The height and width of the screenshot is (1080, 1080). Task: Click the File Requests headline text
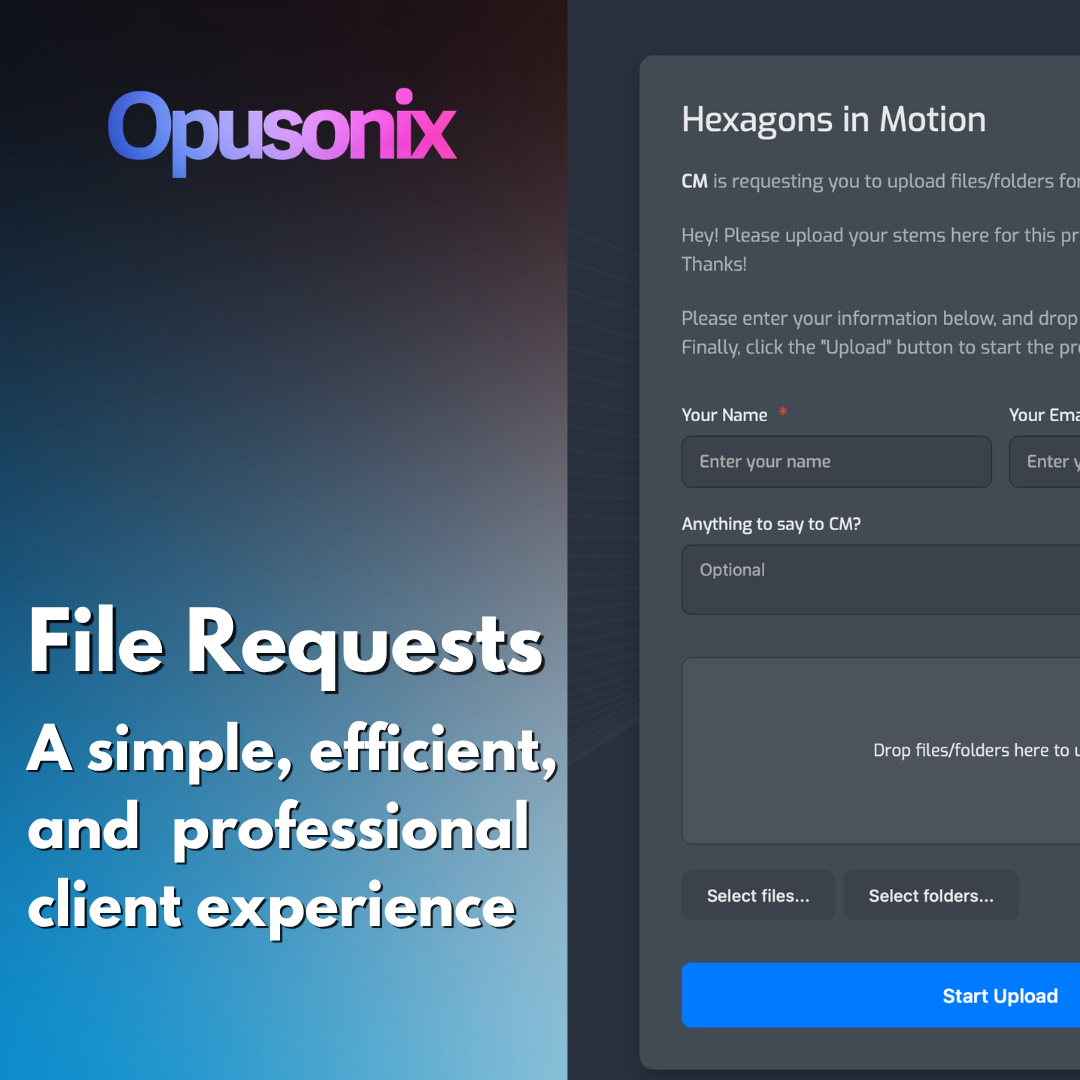[x=287, y=643]
